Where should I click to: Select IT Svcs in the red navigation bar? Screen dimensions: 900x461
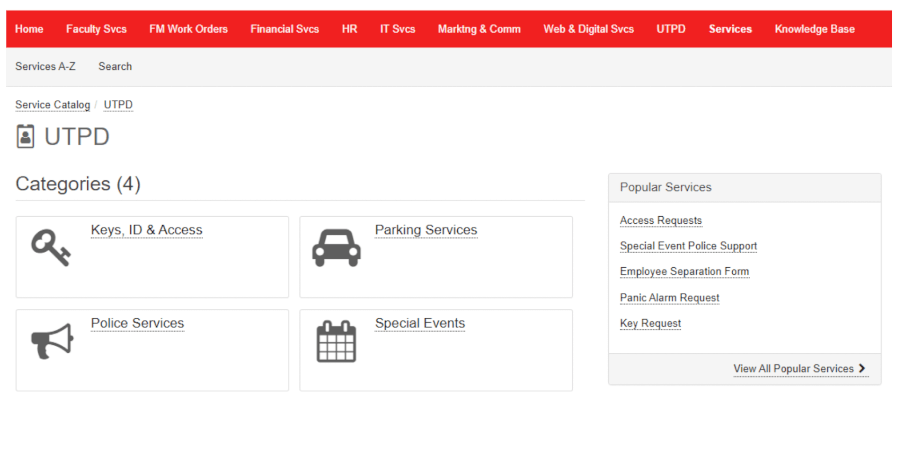pos(397,29)
